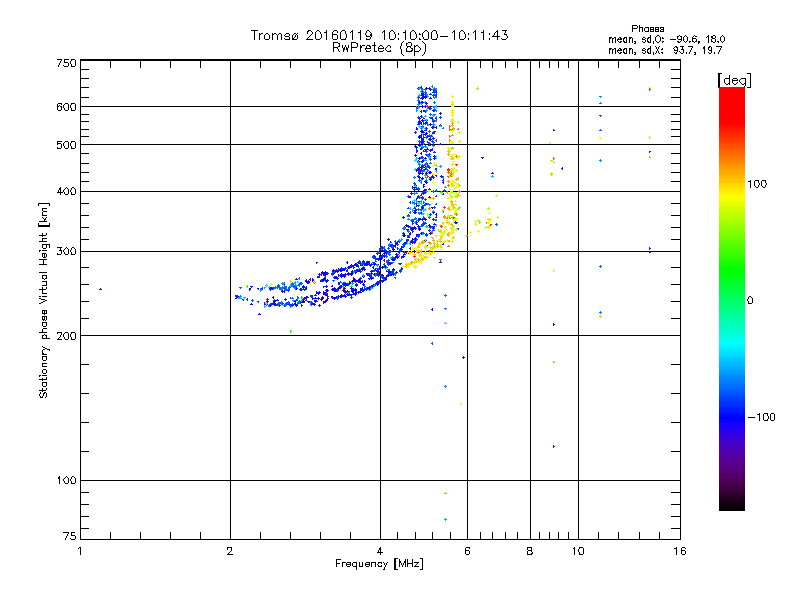The width and height of the screenshot is (800, 600).
Task: Click the 'Phases' header text
Action: coord(647,29)
